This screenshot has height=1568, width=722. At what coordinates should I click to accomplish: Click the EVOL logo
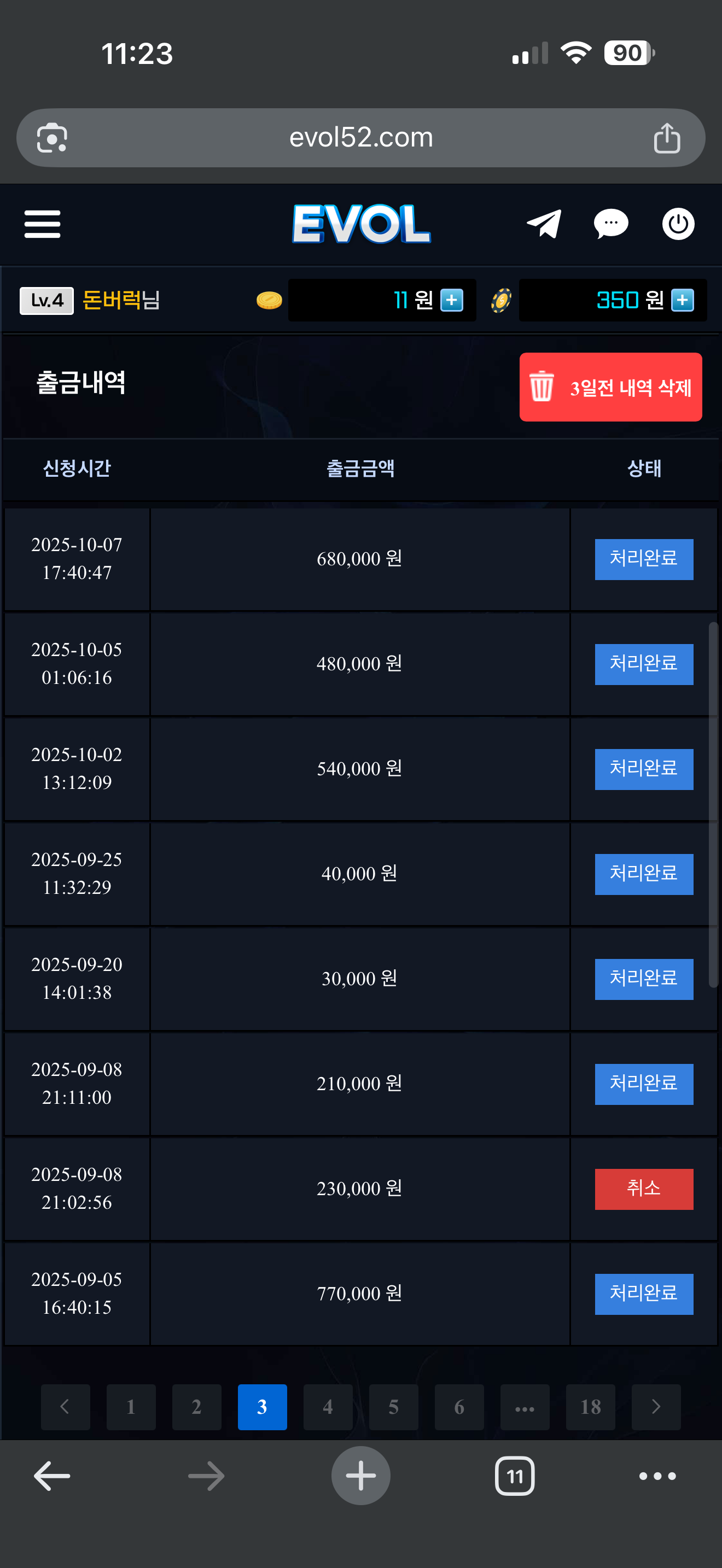[361, 224]
